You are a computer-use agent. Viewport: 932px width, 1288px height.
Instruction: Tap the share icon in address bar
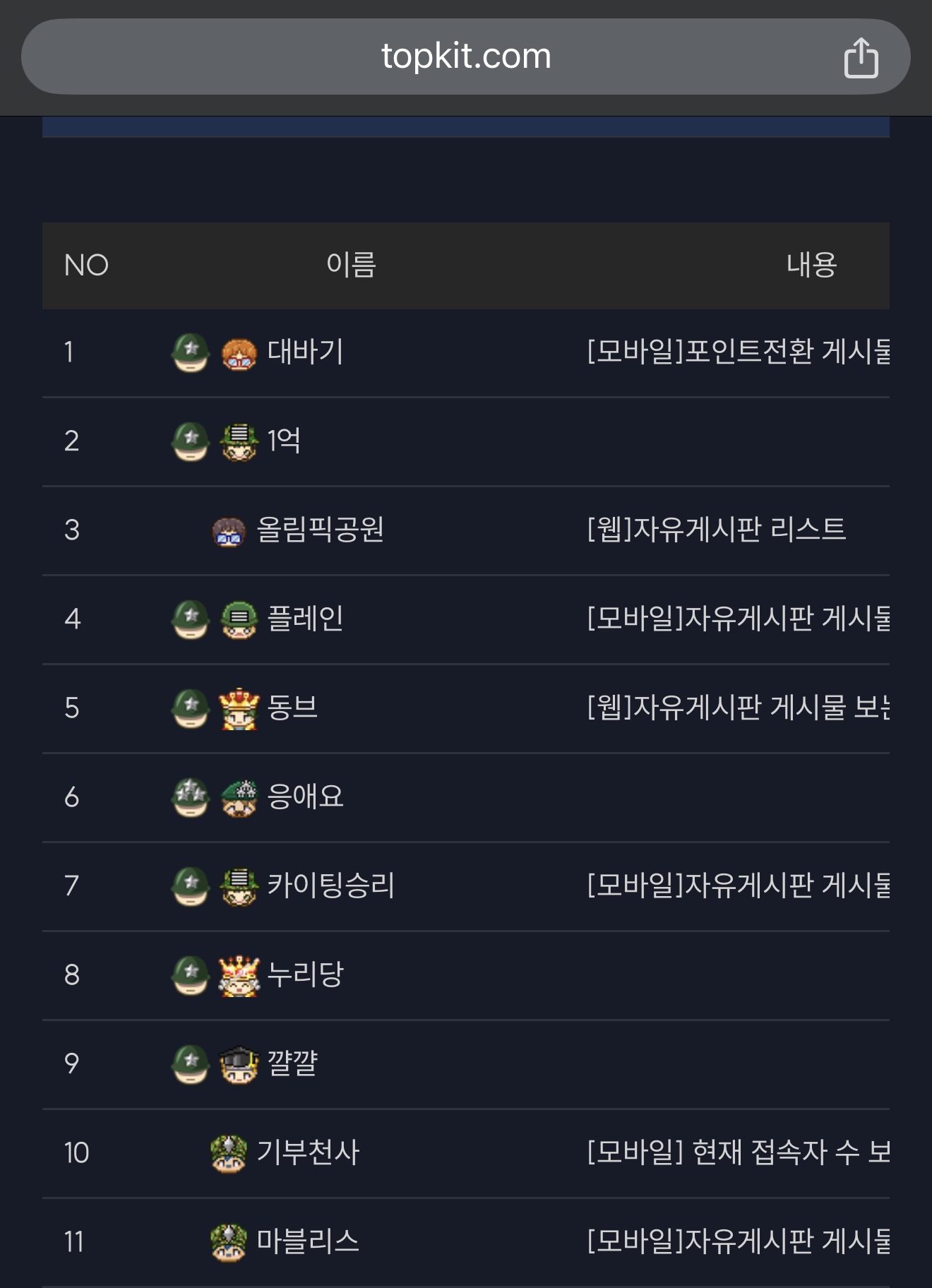[x=861, y=57]
